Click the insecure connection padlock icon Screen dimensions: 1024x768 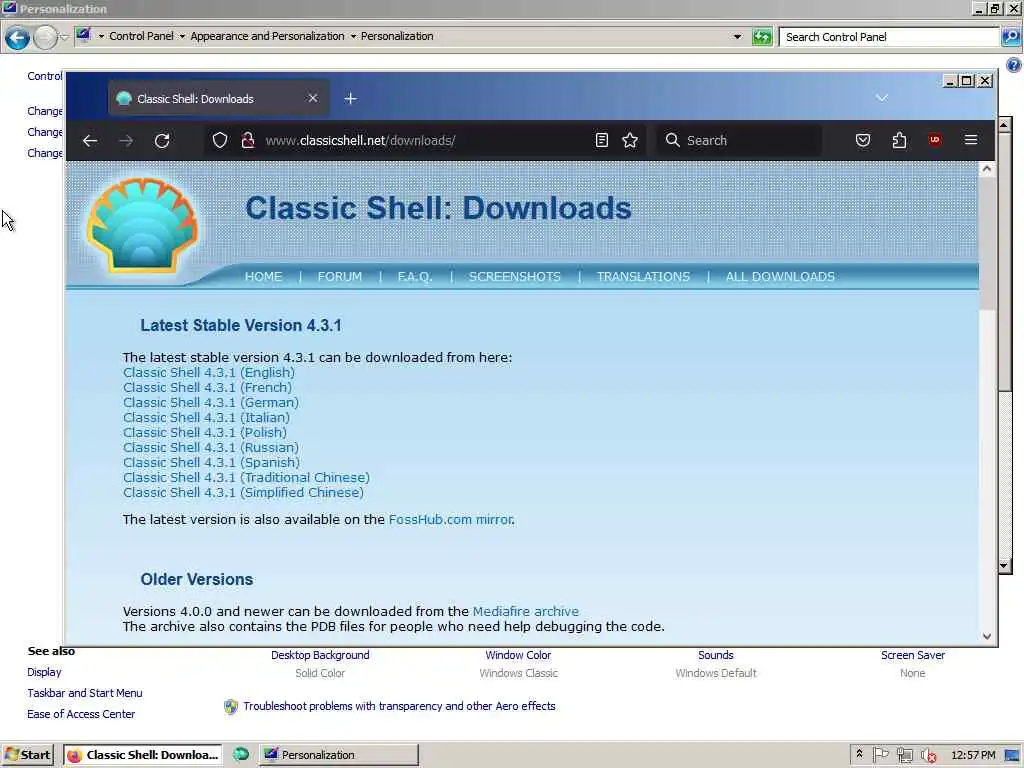pos(248,140)
